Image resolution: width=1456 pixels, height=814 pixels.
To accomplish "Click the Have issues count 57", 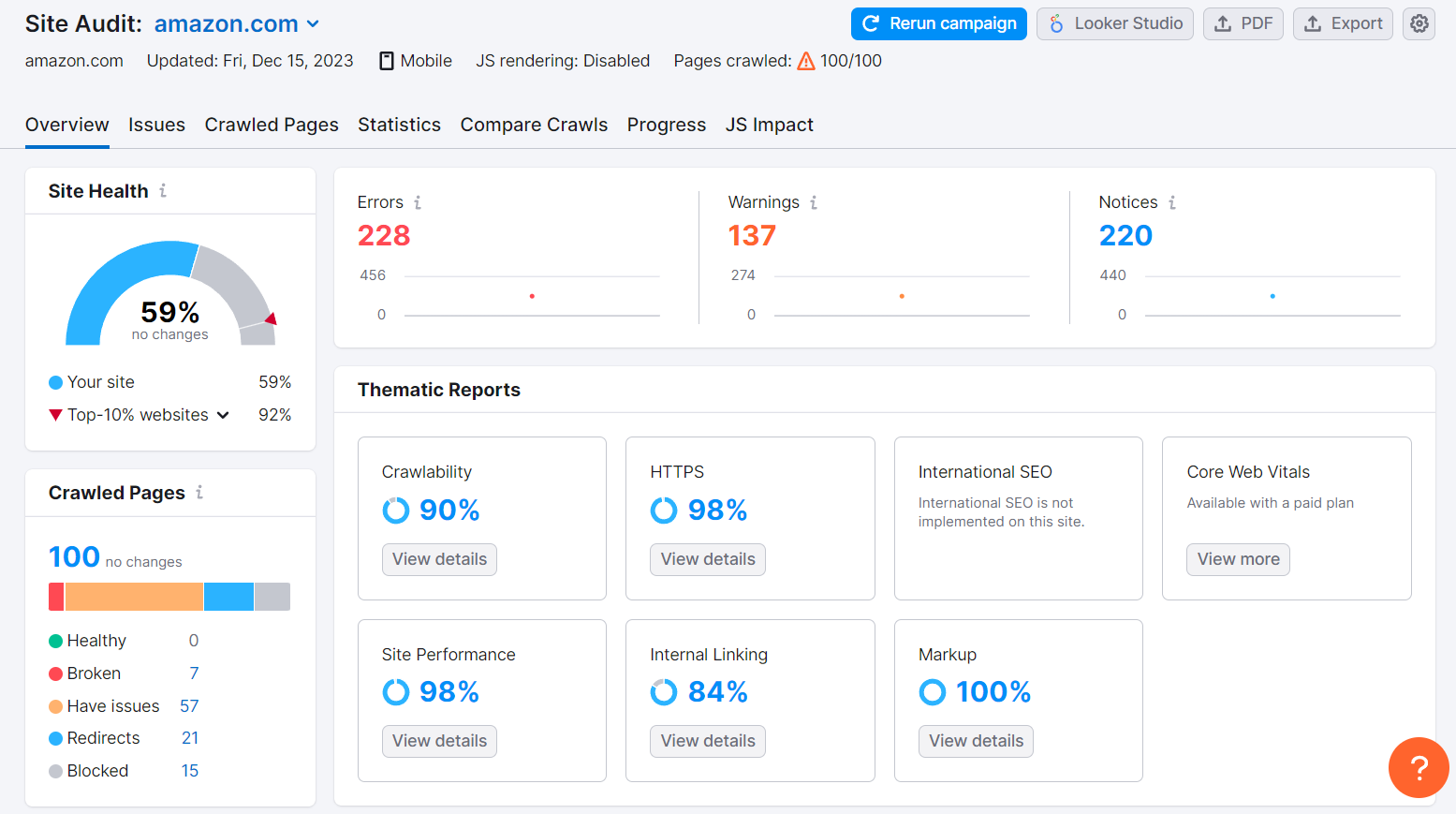I will (189, 706).
